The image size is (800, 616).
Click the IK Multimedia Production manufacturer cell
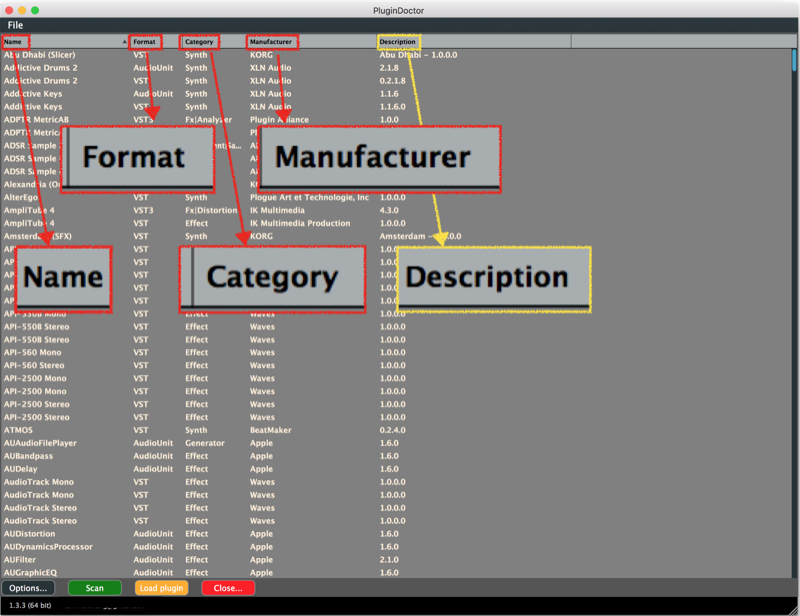coord(300,224)
